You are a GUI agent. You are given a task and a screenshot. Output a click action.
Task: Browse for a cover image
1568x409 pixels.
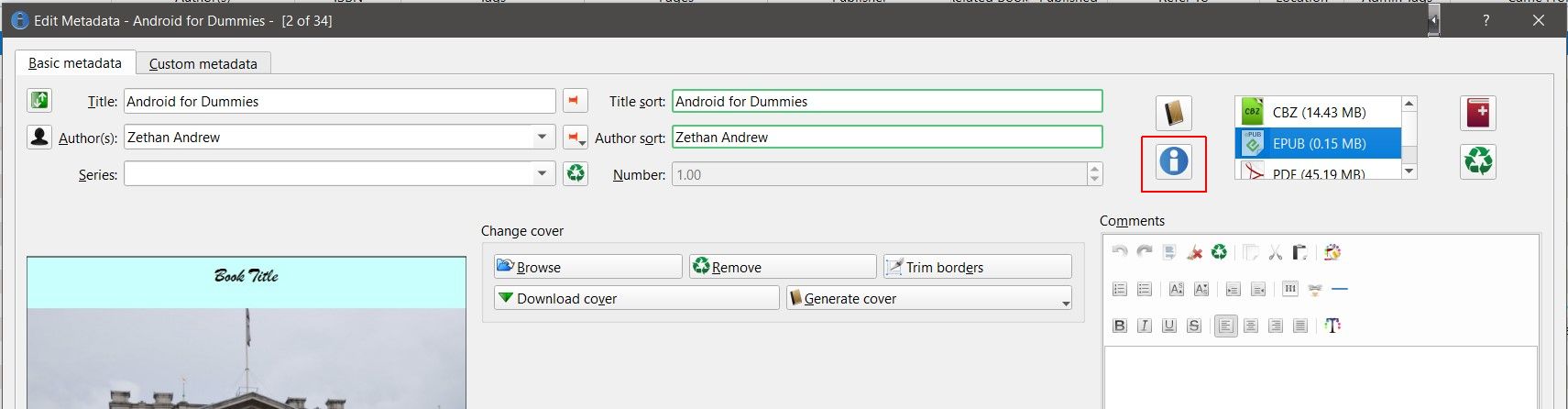pos(587,267)
